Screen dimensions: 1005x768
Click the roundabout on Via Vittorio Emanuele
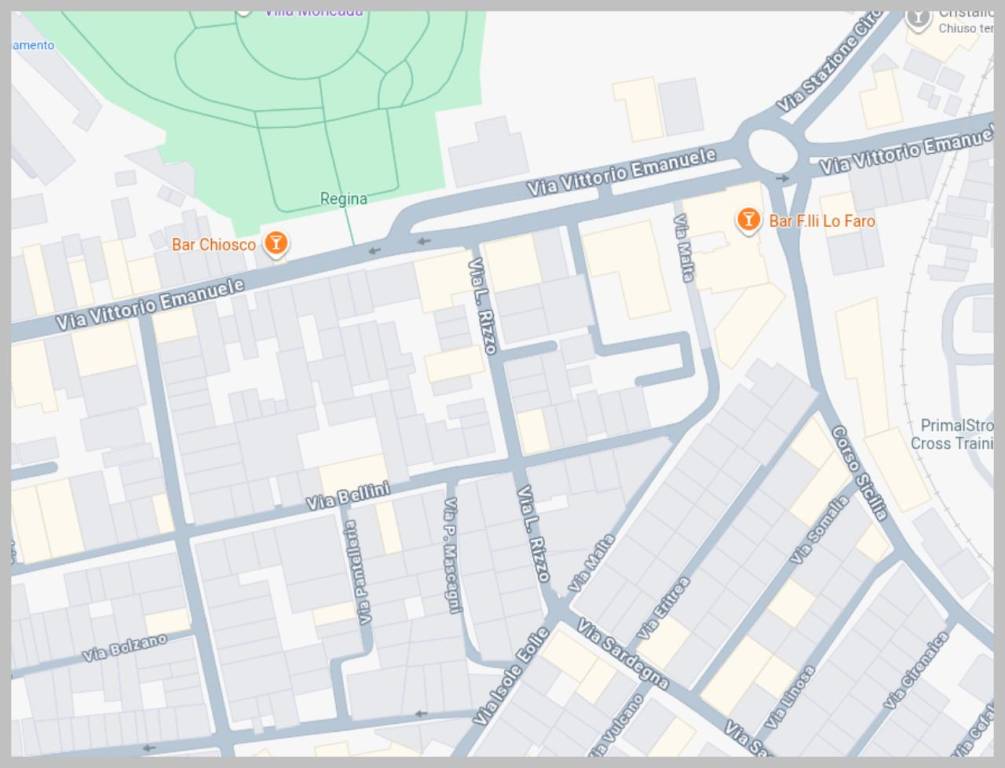click(x=773, y=153)
